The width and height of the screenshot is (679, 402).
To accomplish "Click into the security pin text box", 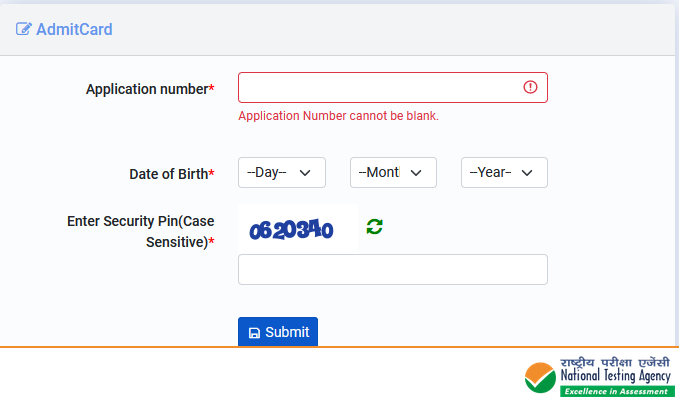I will pos(392,269).
